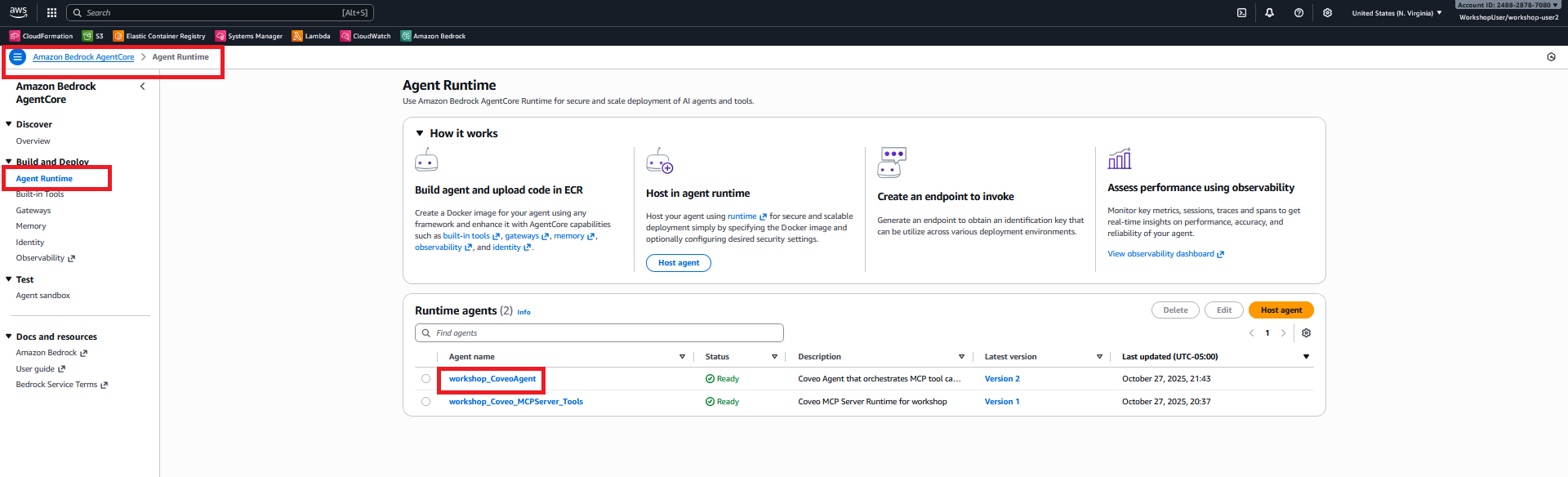Screen dimensions: 1568x477
Task: Click Amazon Bedrock AgentCore breadcrumb
Action: [83, 57]
